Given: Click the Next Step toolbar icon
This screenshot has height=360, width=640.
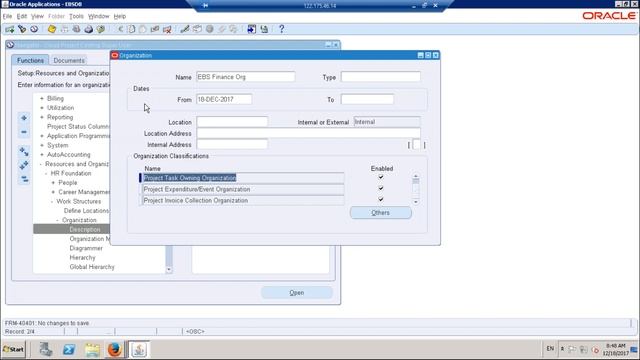Looking at the screenshot, I should pyautogui.click(x=64, y=29).
